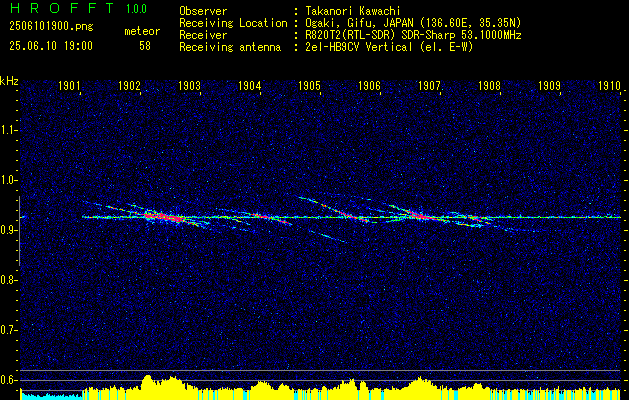Click the 1906 time marker

click(369, 85)
